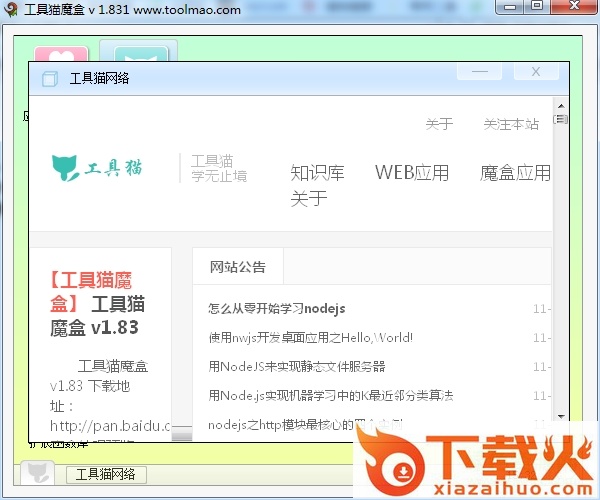
Task: Minimize the 工具猫网络 inner window
Action: 479,72
